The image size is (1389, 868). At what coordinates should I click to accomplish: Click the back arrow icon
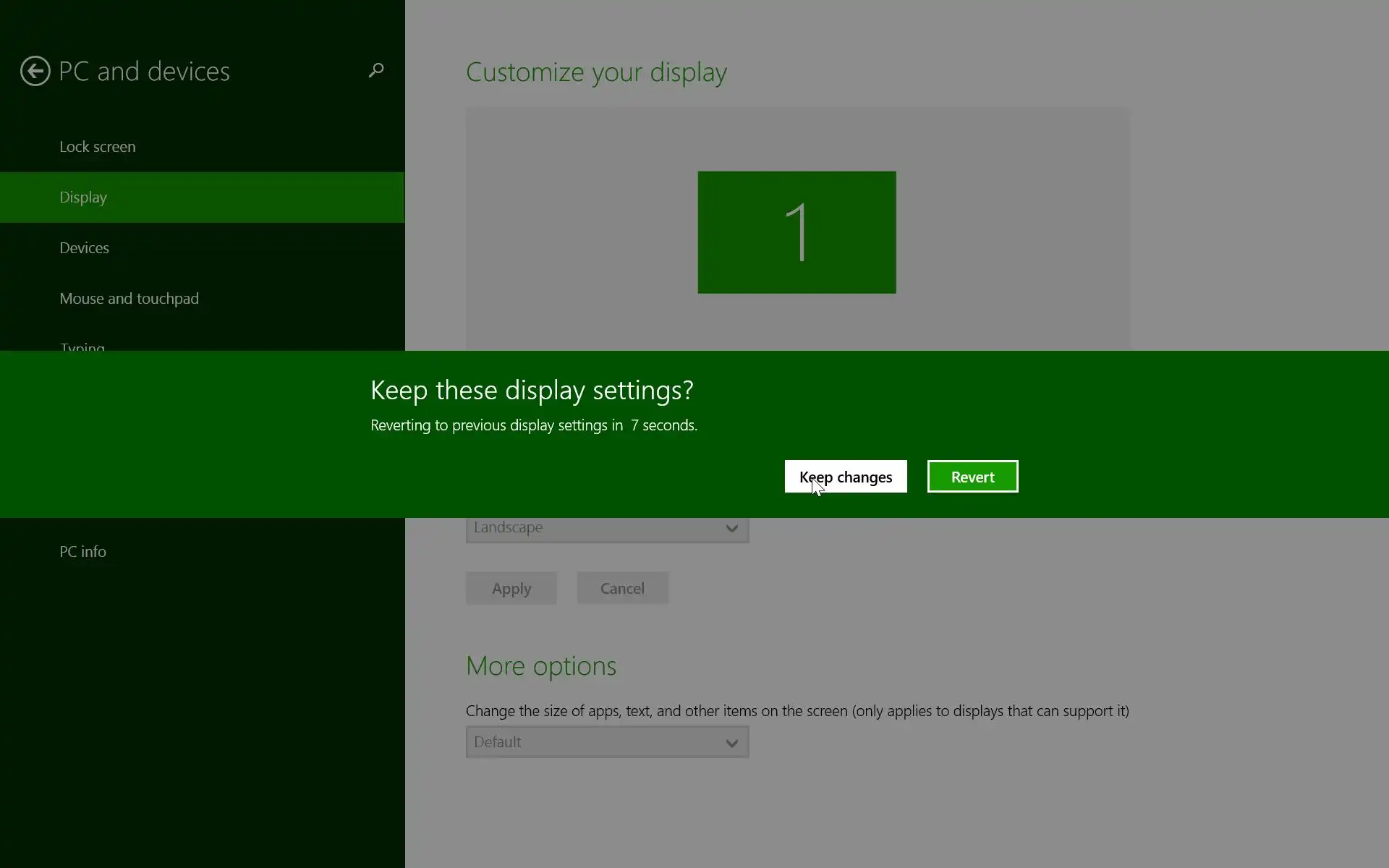tap(35, 71)
